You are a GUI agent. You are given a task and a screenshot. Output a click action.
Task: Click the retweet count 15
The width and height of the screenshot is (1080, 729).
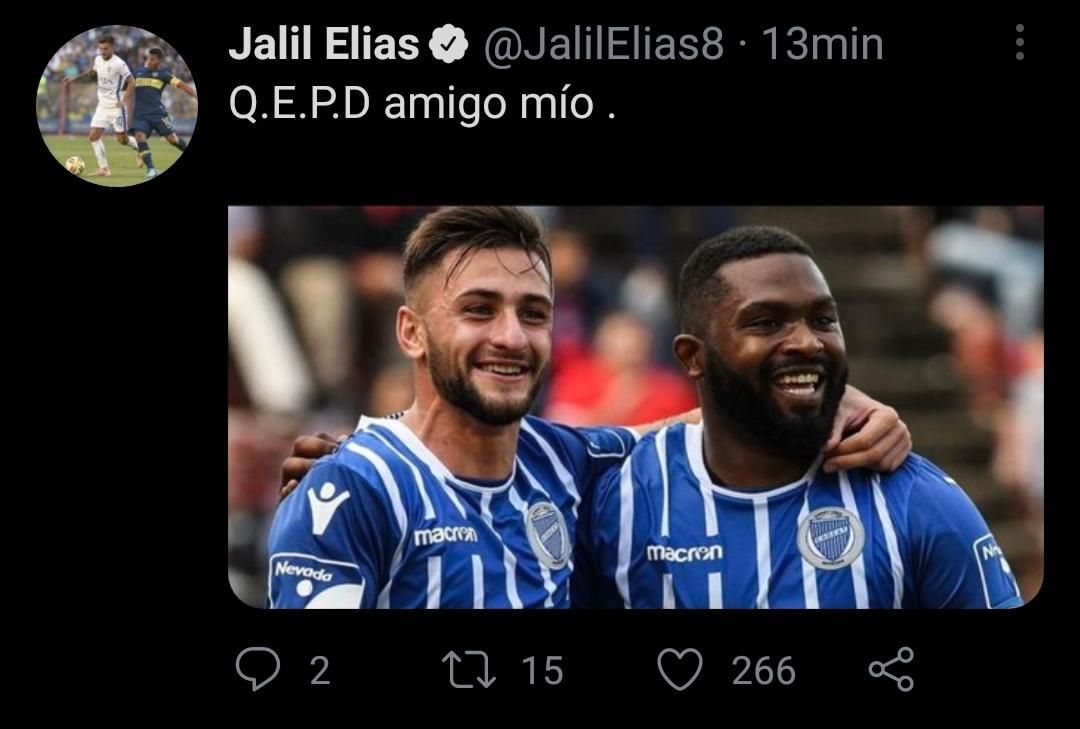(542, 670)
